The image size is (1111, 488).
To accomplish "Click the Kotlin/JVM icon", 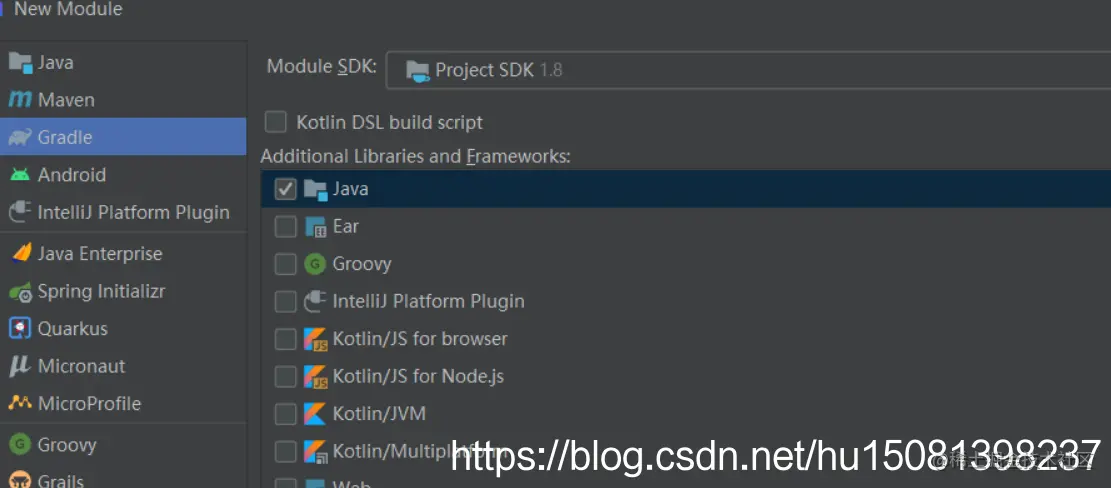I will 315,414.
